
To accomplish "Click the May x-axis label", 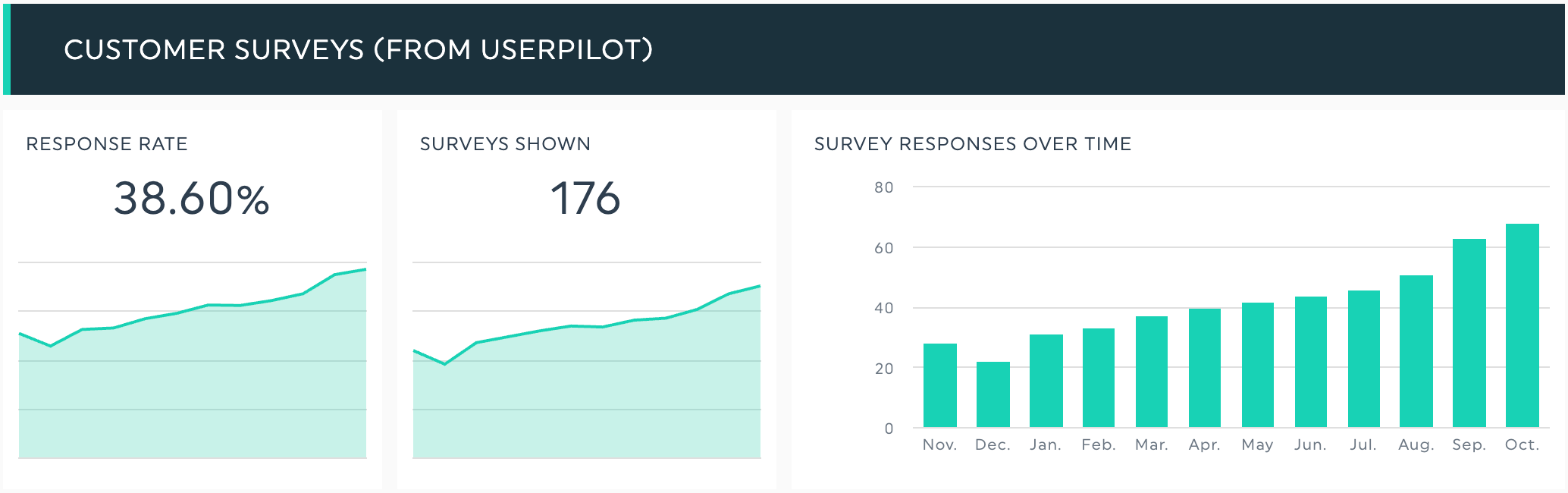I will point(1258,446).
